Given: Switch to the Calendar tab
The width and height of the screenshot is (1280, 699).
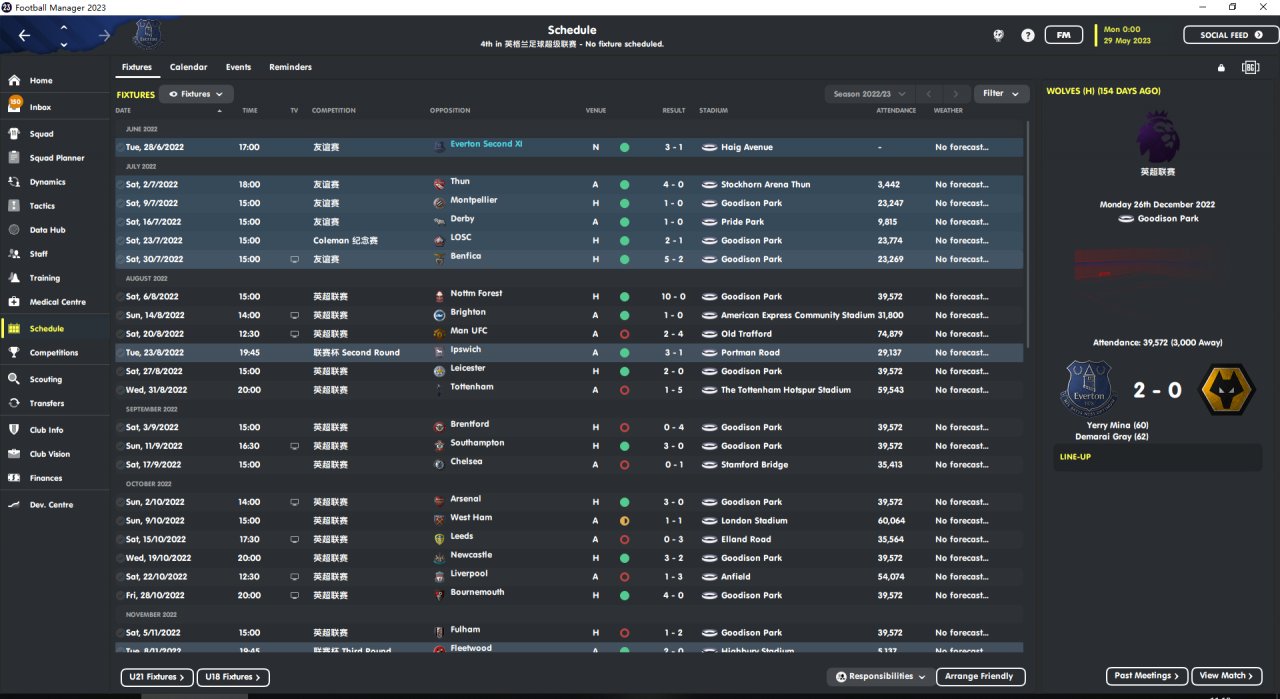Looking at the screenshot, I should 189,67.
